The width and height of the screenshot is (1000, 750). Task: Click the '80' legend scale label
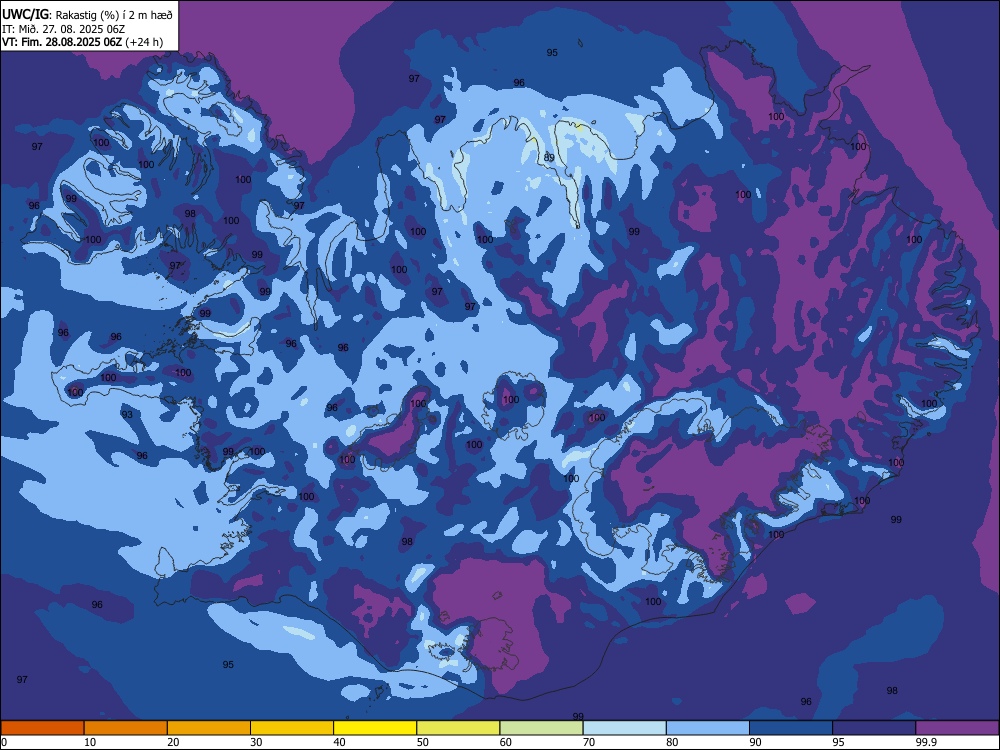click(672, 742)
